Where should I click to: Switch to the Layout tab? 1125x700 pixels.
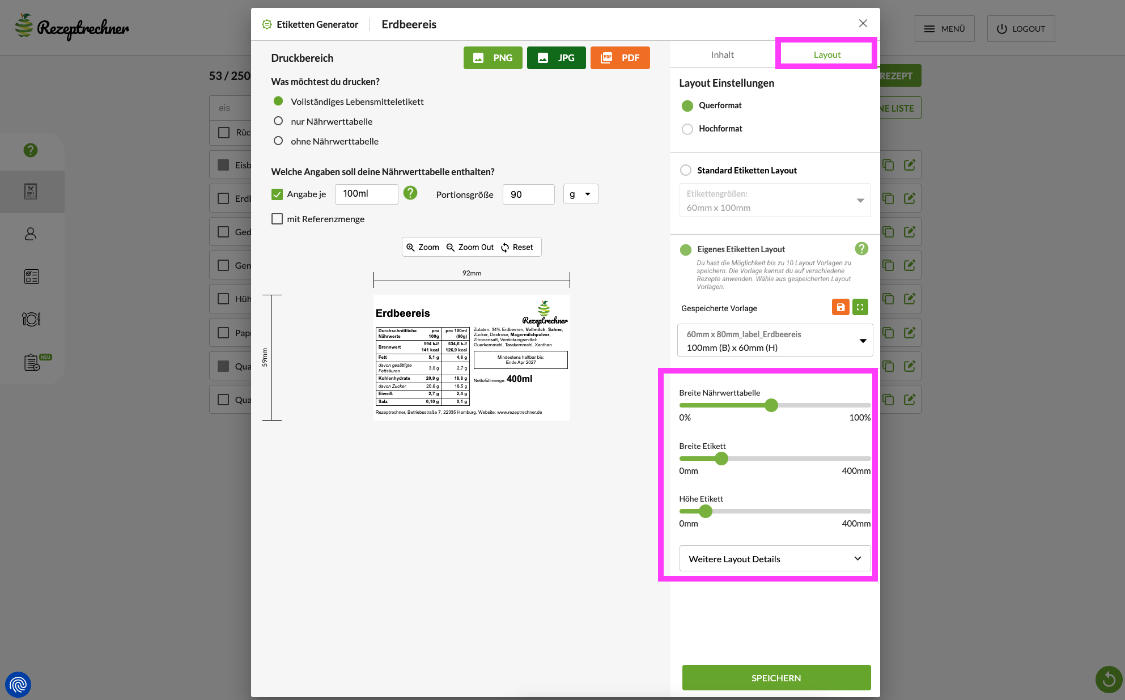point(827,55)
